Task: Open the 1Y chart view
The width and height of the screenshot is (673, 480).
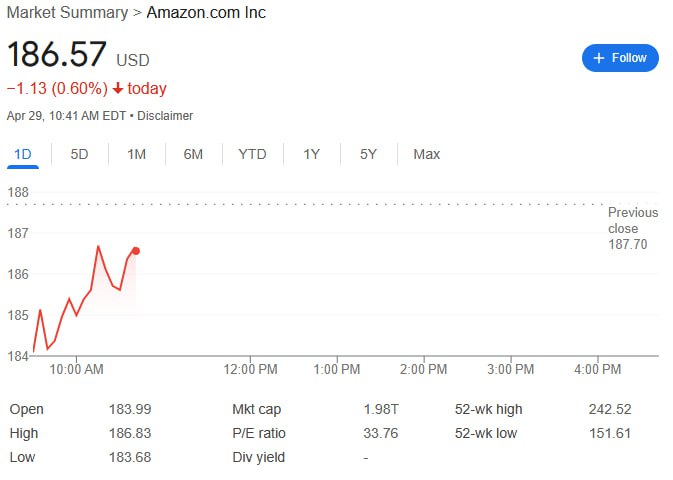Action: coord(311,154)
